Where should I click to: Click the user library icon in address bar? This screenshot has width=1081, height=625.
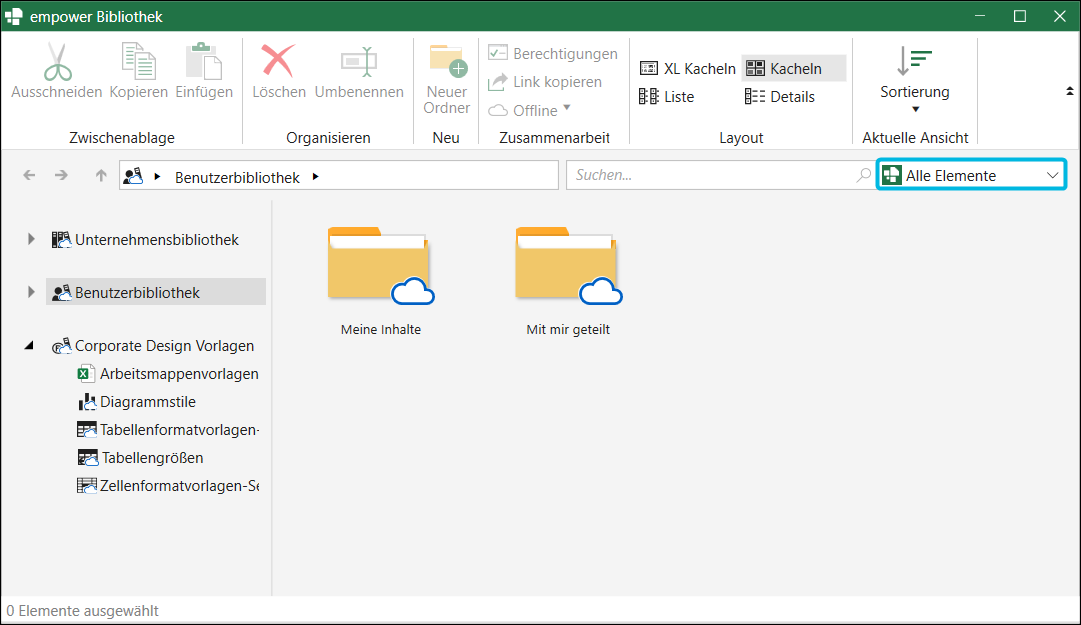133,176
